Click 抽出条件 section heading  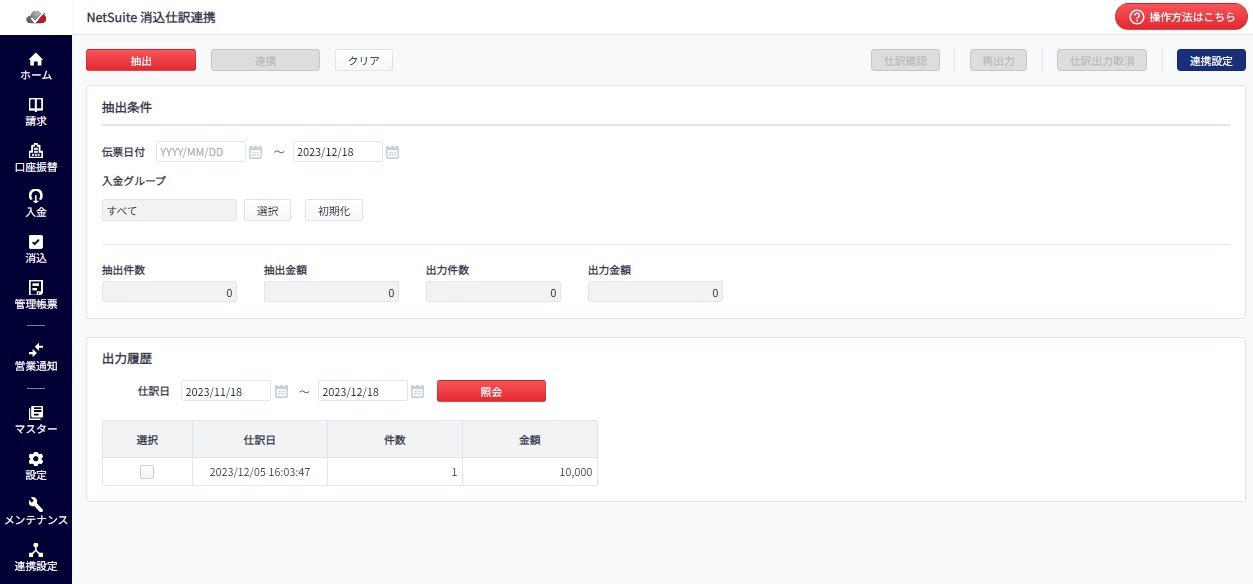(127, 107)
